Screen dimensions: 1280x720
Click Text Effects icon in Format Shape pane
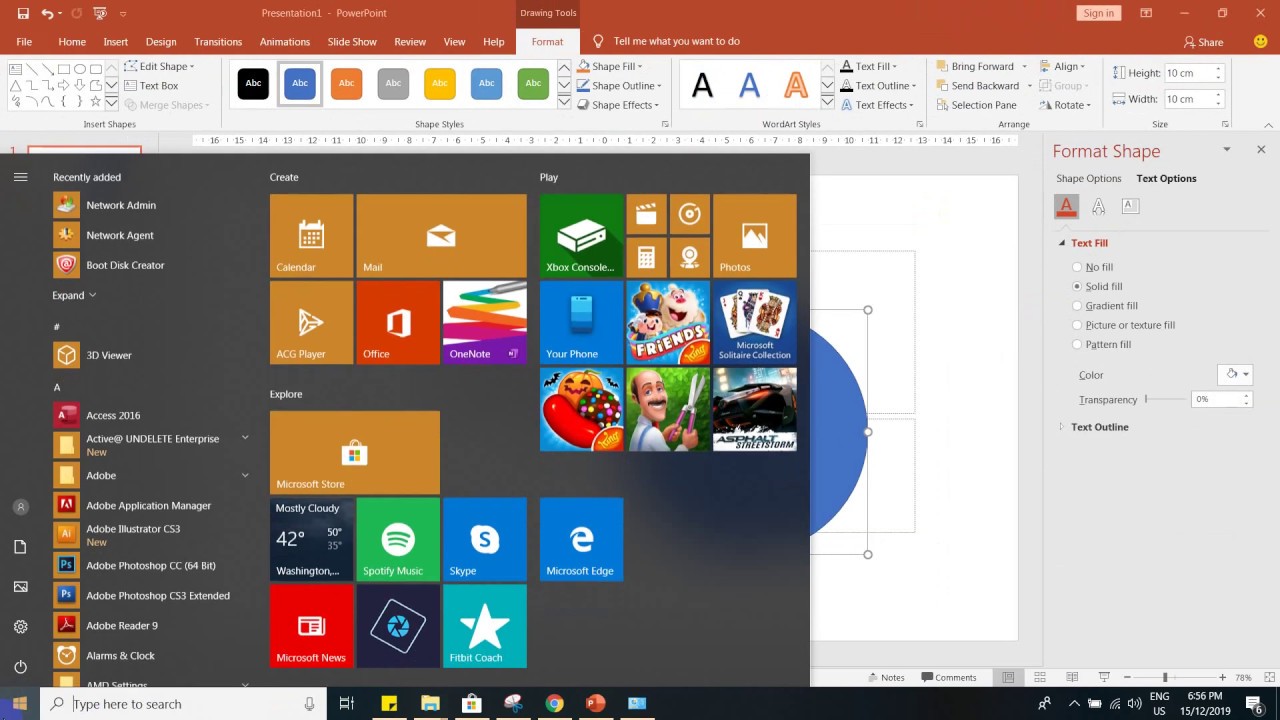pyautogui.click(x=1098, y=206)
